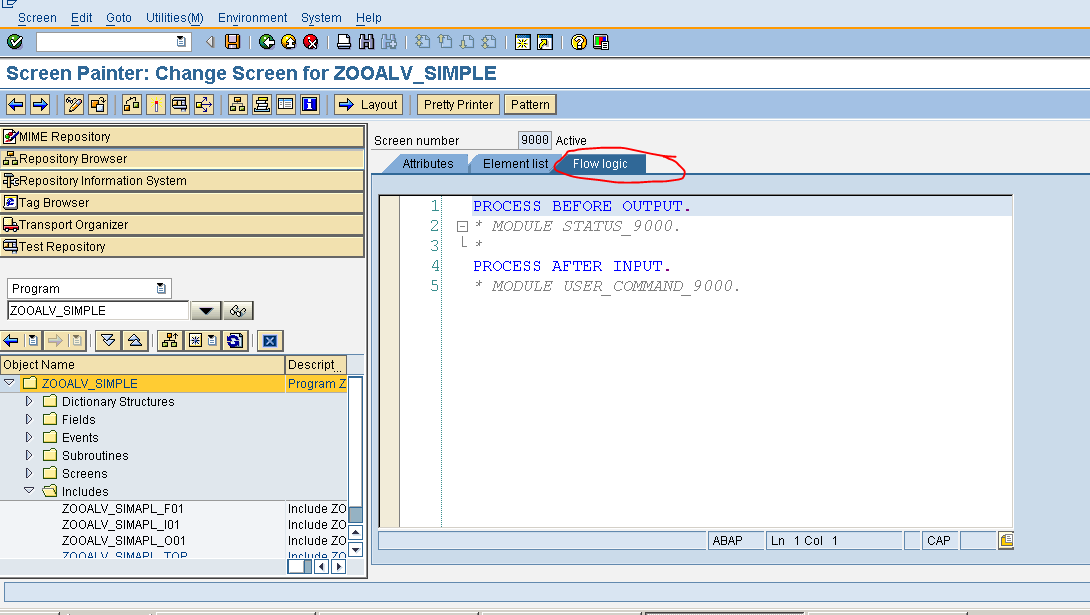Switch to the Attributes tab
This screenshot has height=615, width=1090.
(428, 163)
